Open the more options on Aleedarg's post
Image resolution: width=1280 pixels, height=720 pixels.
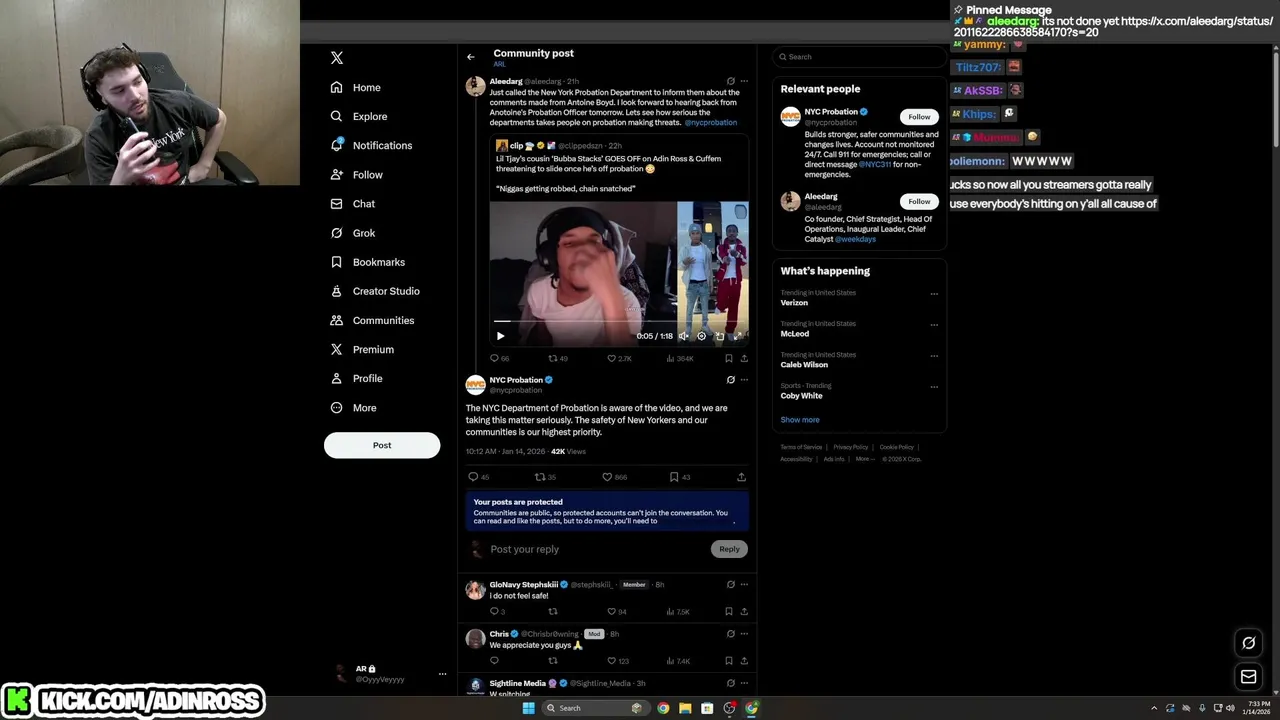(743, 81)
